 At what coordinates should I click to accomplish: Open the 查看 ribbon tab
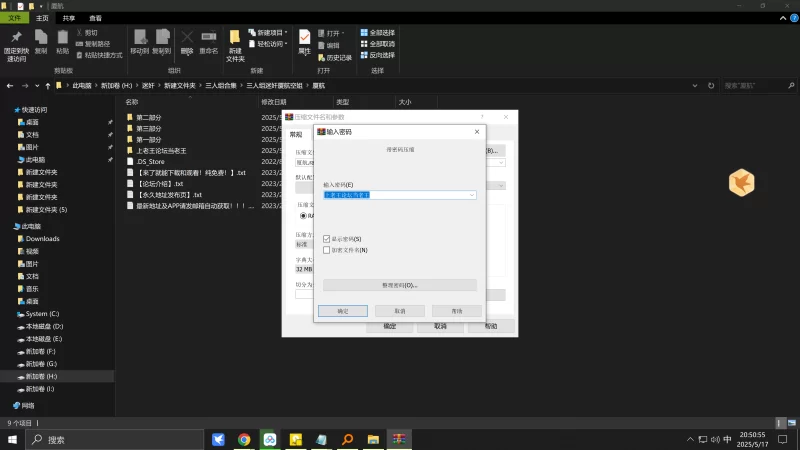point(95,18)
